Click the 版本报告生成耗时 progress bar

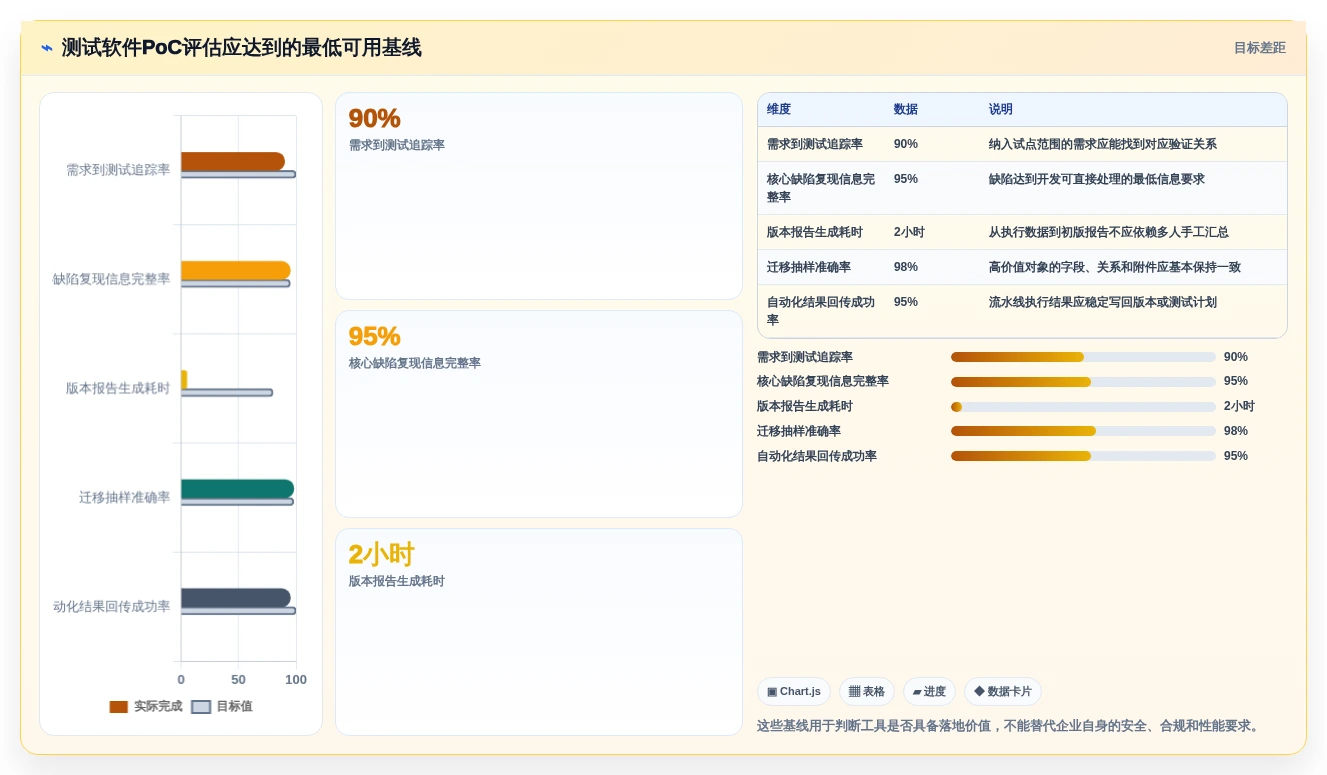(1083, 407)
